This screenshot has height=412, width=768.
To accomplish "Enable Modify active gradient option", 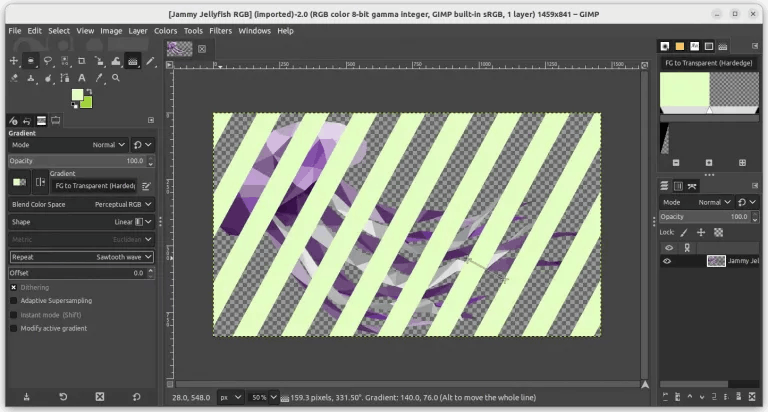I will (14, 328).
